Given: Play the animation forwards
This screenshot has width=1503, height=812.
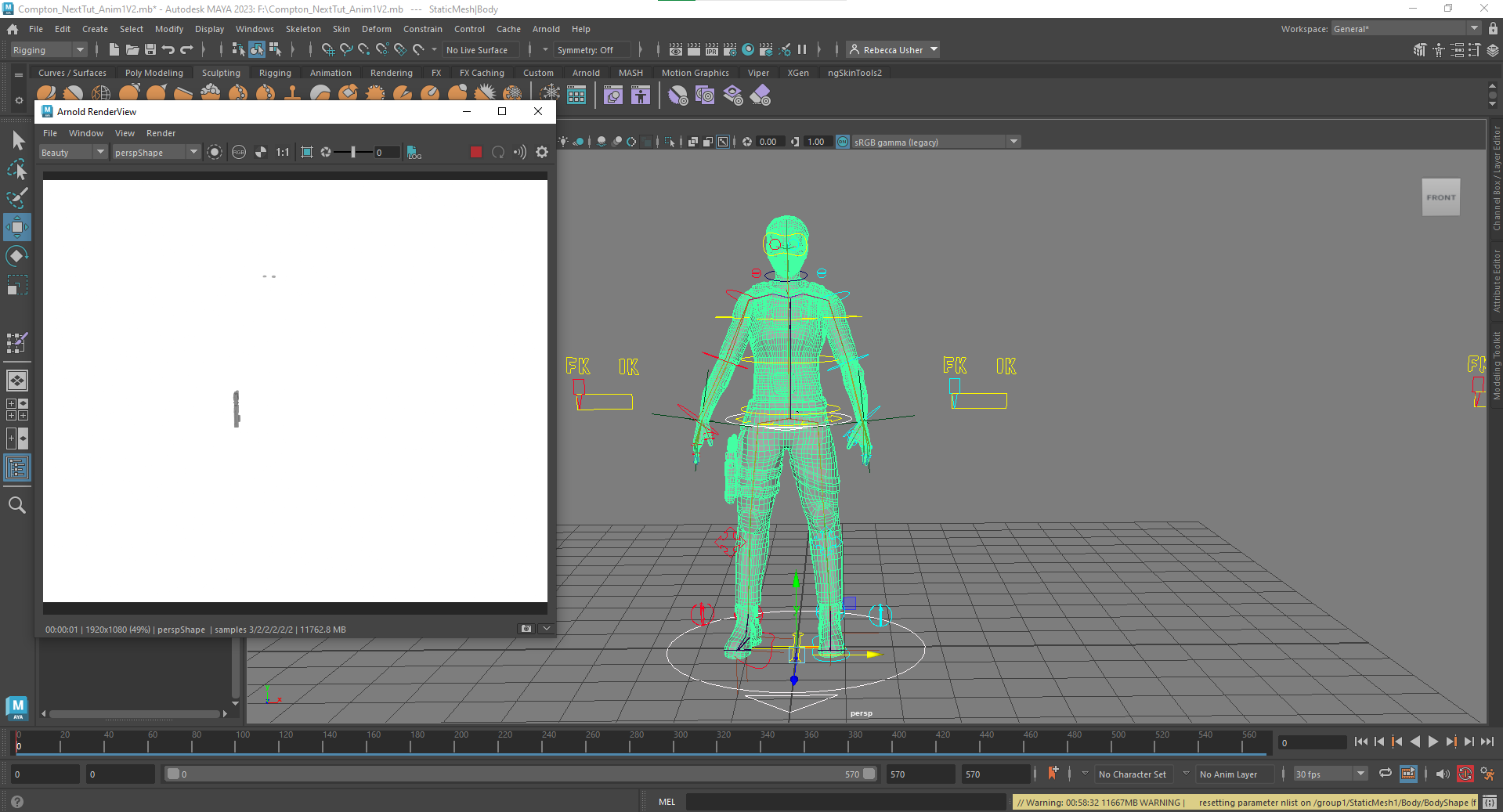Looking at the screenshot, I should point(1433,742).
